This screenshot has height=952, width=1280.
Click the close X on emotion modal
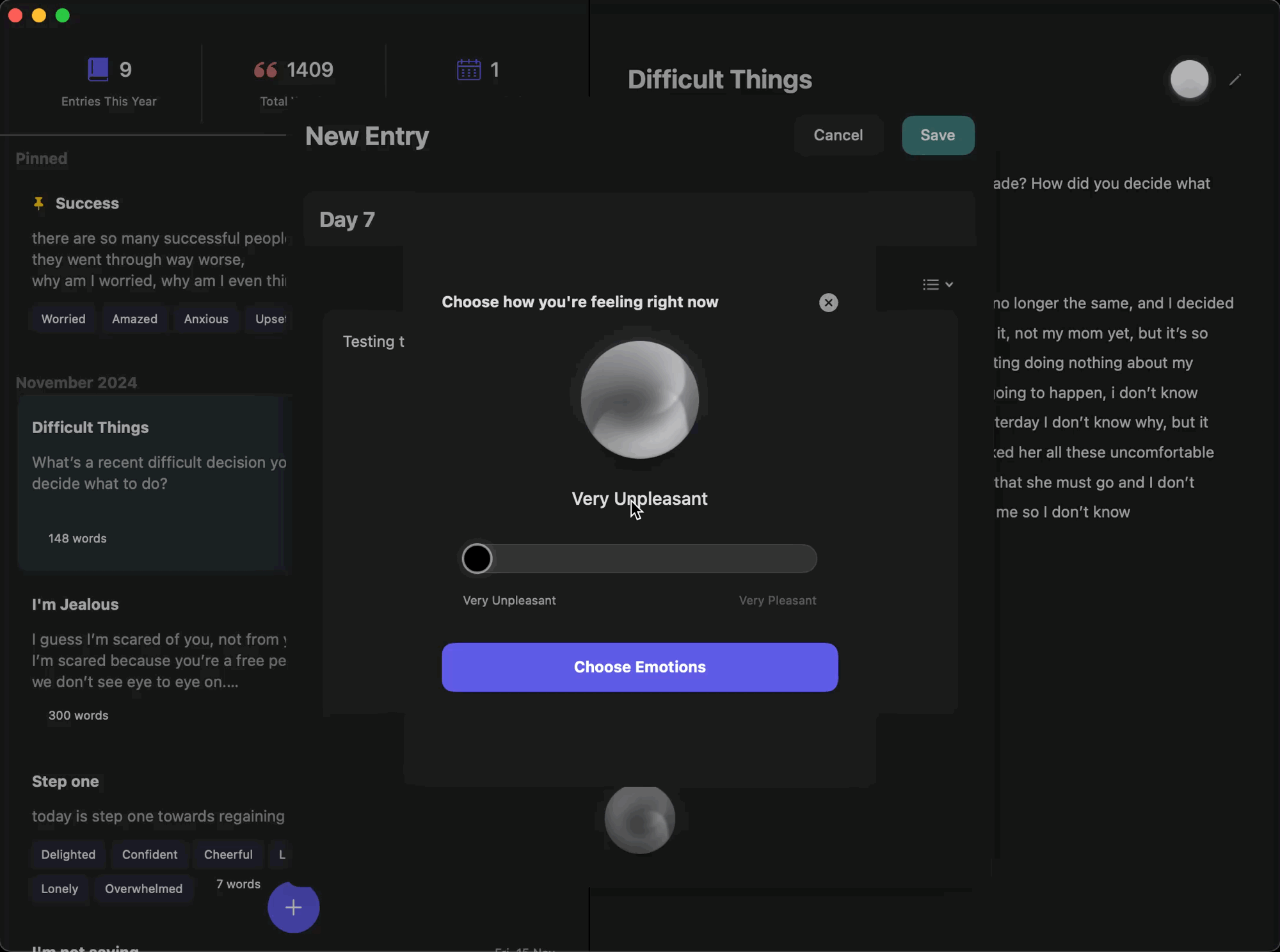point(828,302)
